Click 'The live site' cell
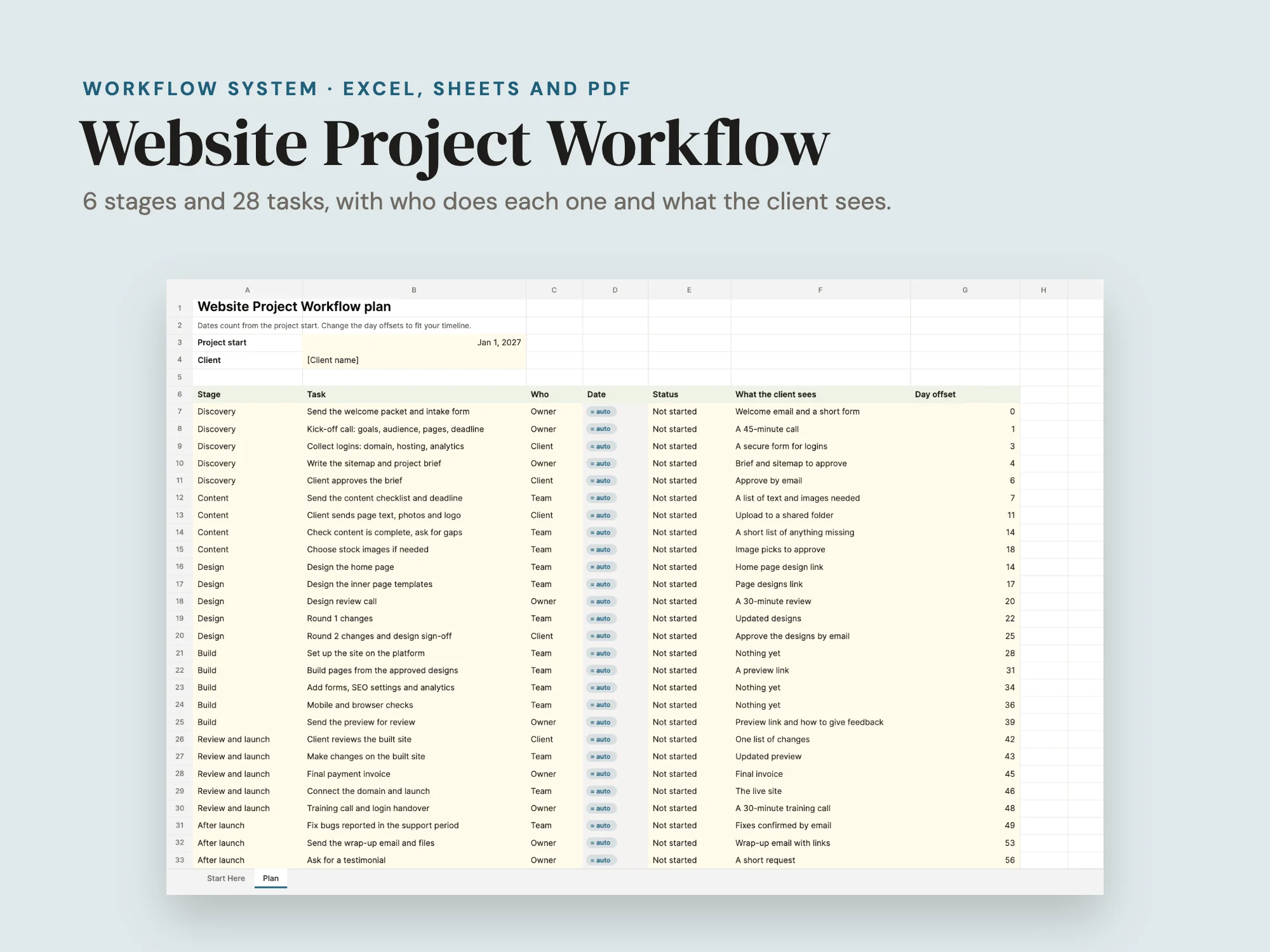Image resolution: width=1270 pixels, height=952 pixels. pos(820,791)
